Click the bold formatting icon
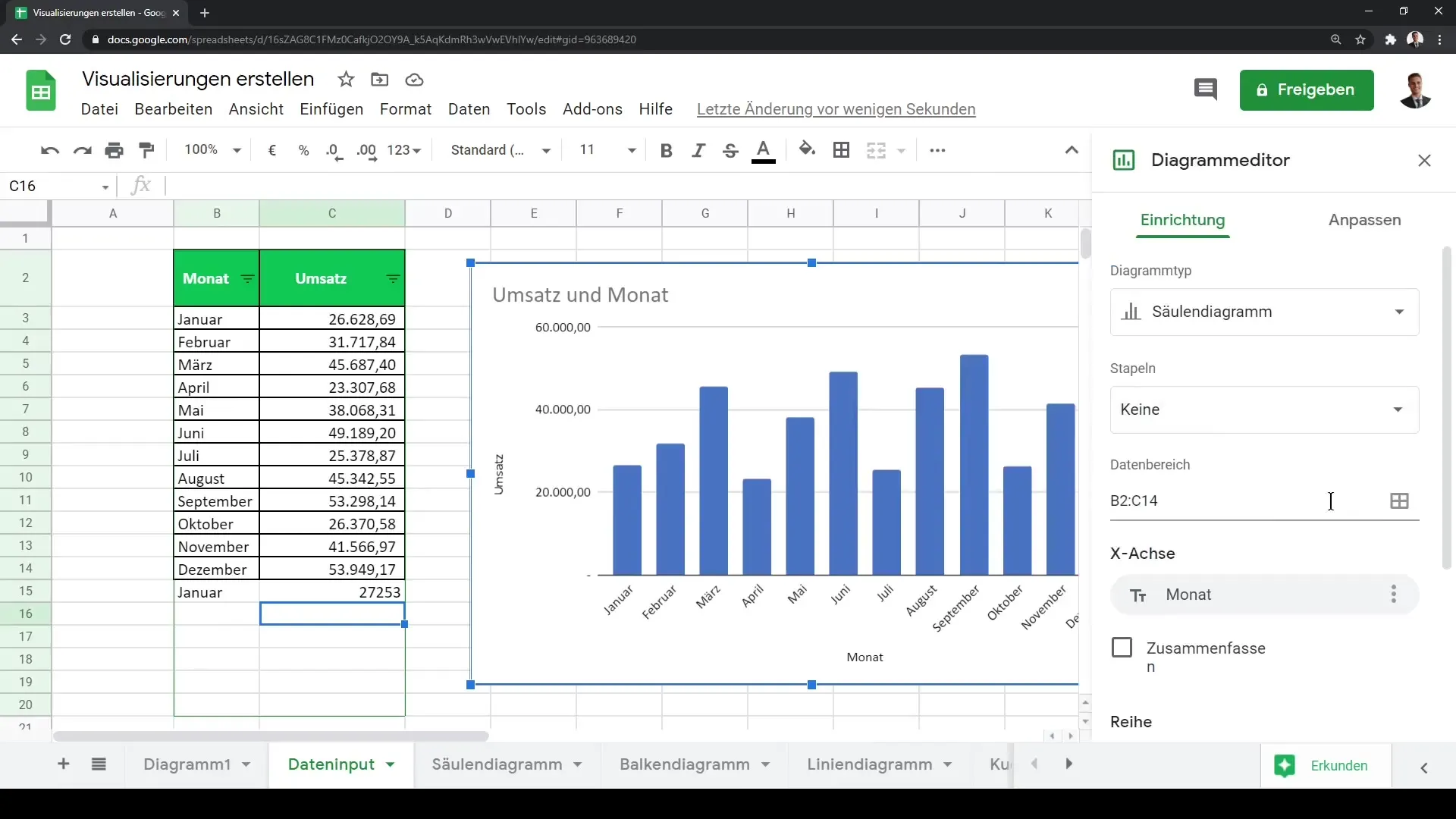Screen dimensions: 1456x819 click(667, 150)
